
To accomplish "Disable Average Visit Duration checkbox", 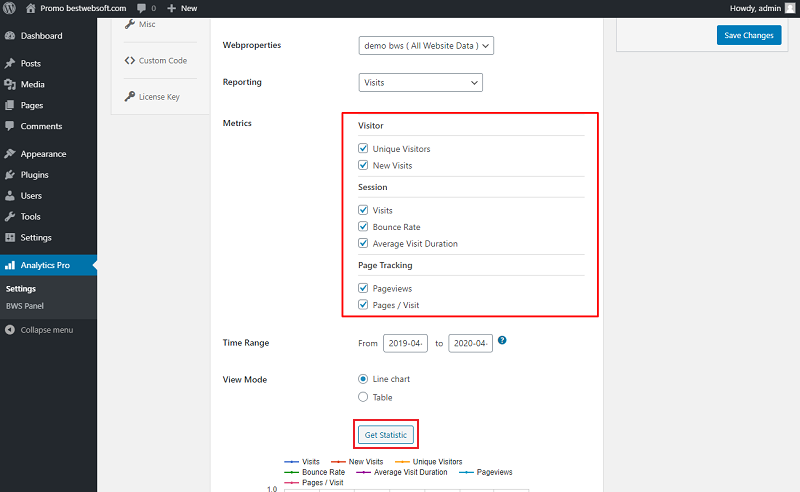I will pos(363,243).
